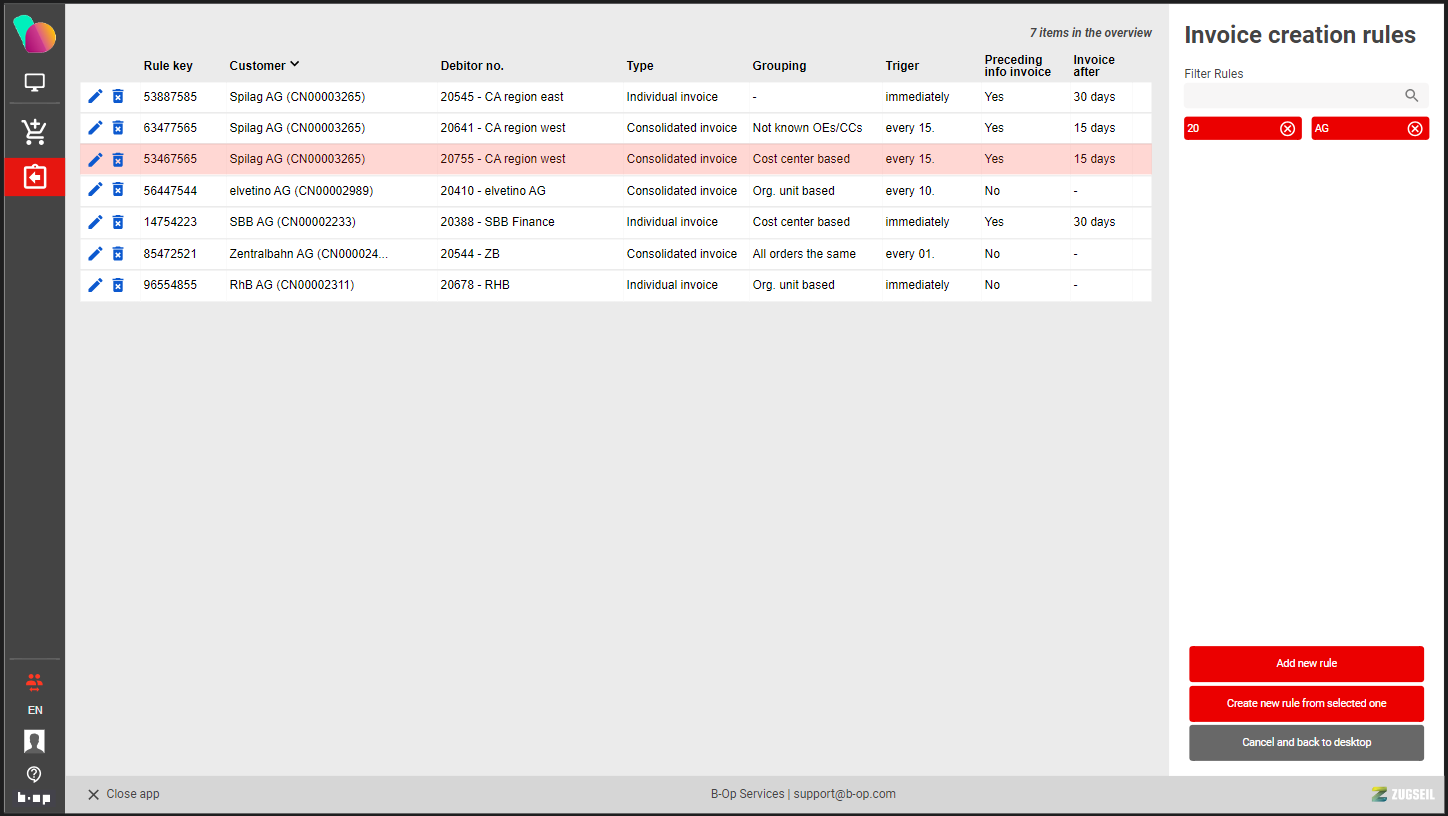Delete rule 63477565 using trash icon

118,128
